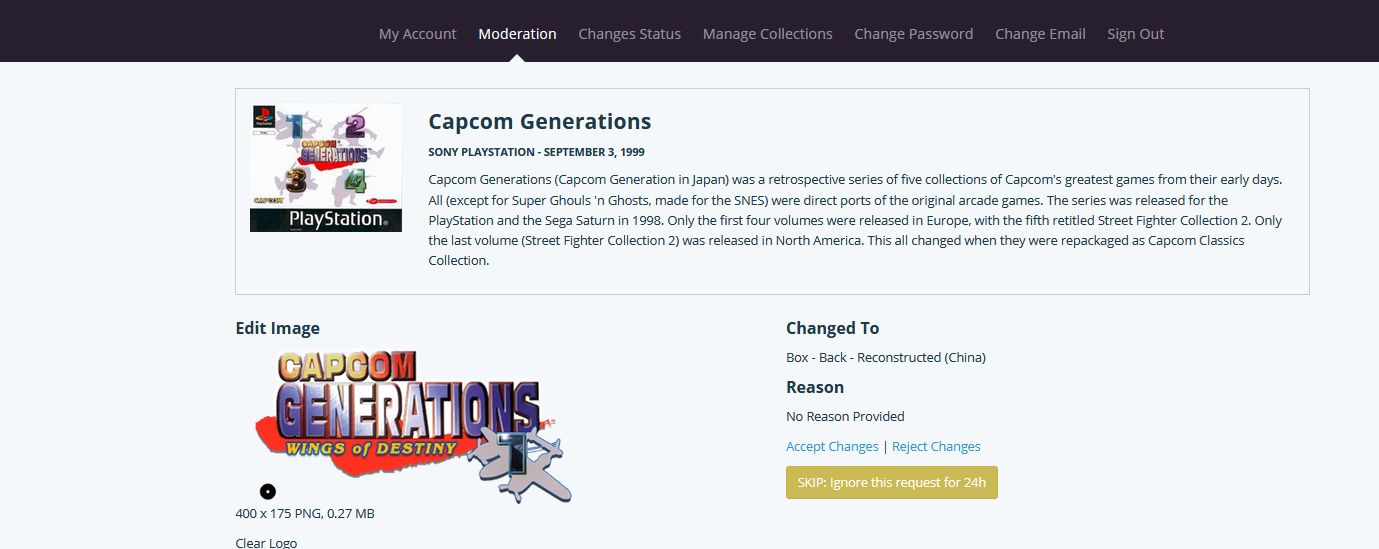Open the Capcom Generations box art thumbnail
Viewport: 1379px width, 549px height.
tap(326, 168)
